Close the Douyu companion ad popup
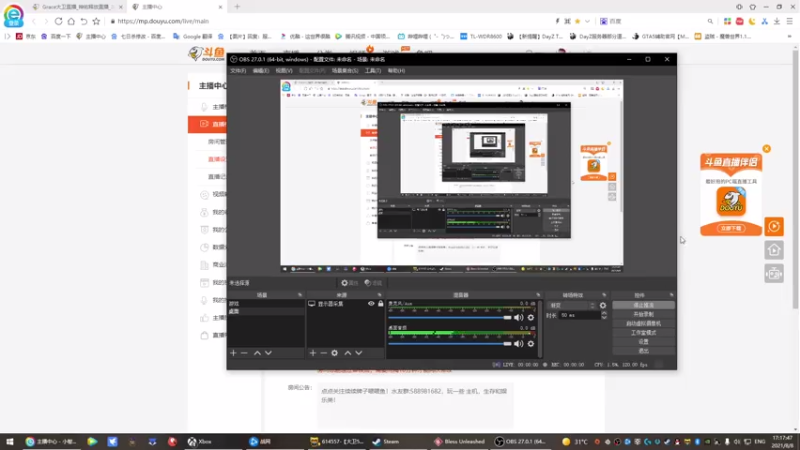The width and height of the screenshot is (800, 450). coord(766,149)
